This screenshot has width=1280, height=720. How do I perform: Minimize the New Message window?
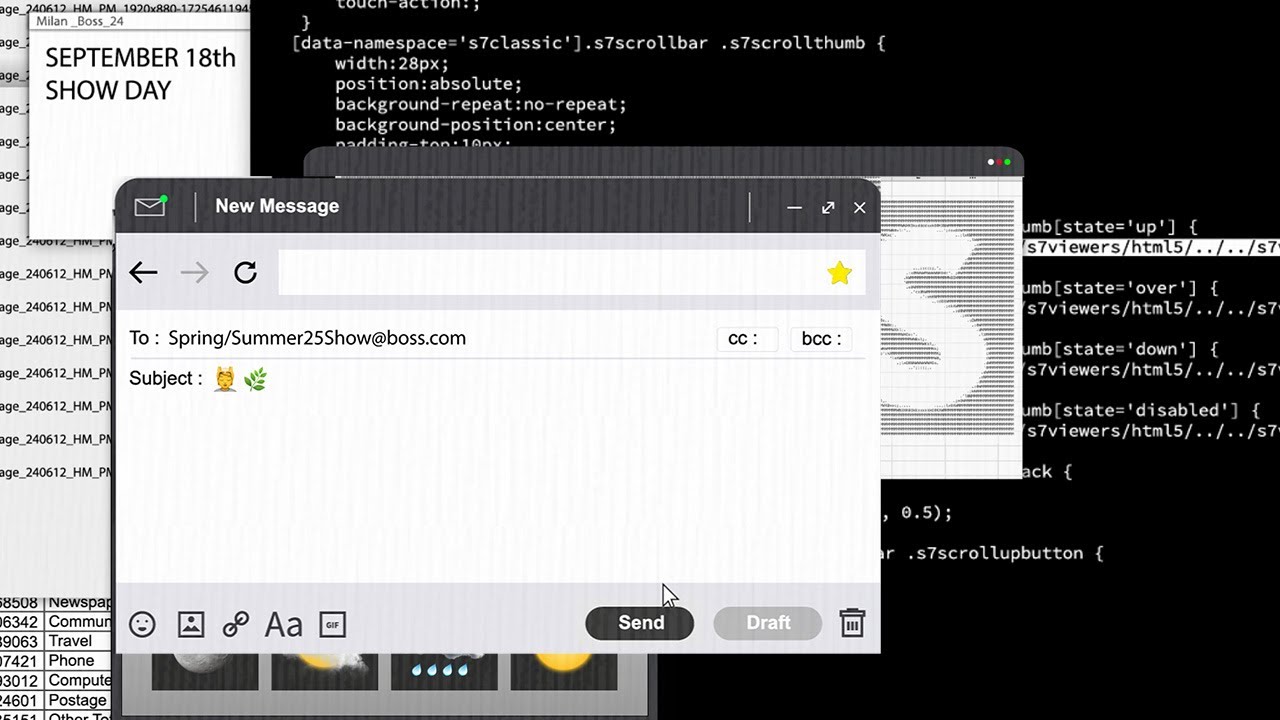pyautogui.click(x=794, y=207)
